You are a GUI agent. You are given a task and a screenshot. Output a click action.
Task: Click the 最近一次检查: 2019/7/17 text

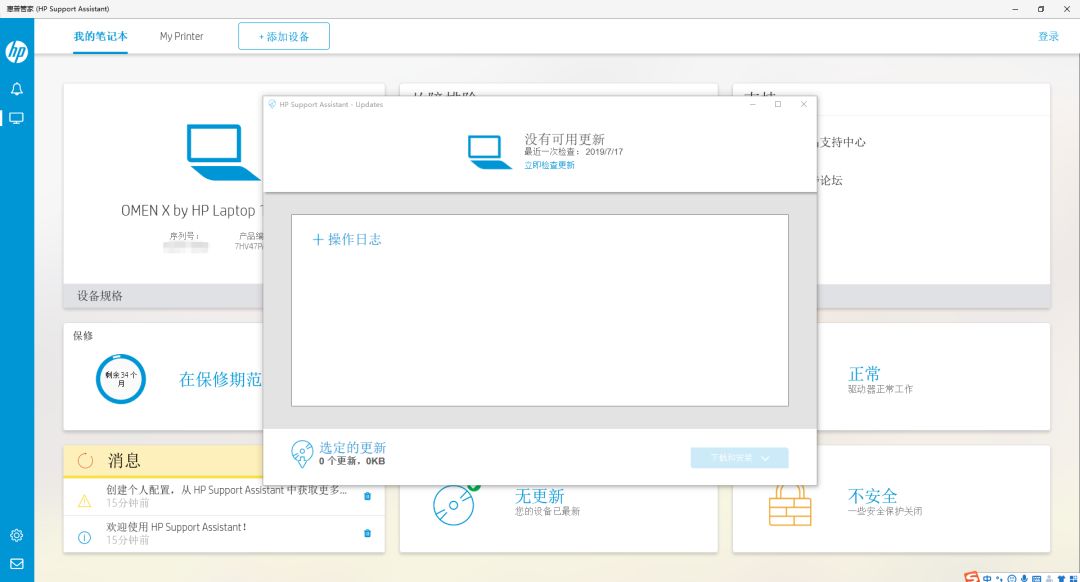[x=573, y=152]
